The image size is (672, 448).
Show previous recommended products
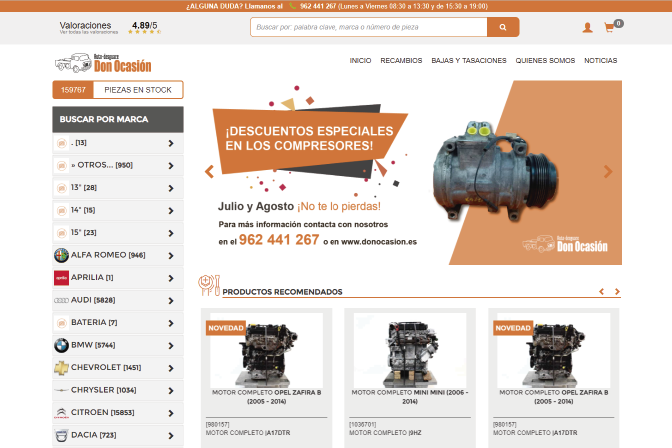tap(601, 292)
